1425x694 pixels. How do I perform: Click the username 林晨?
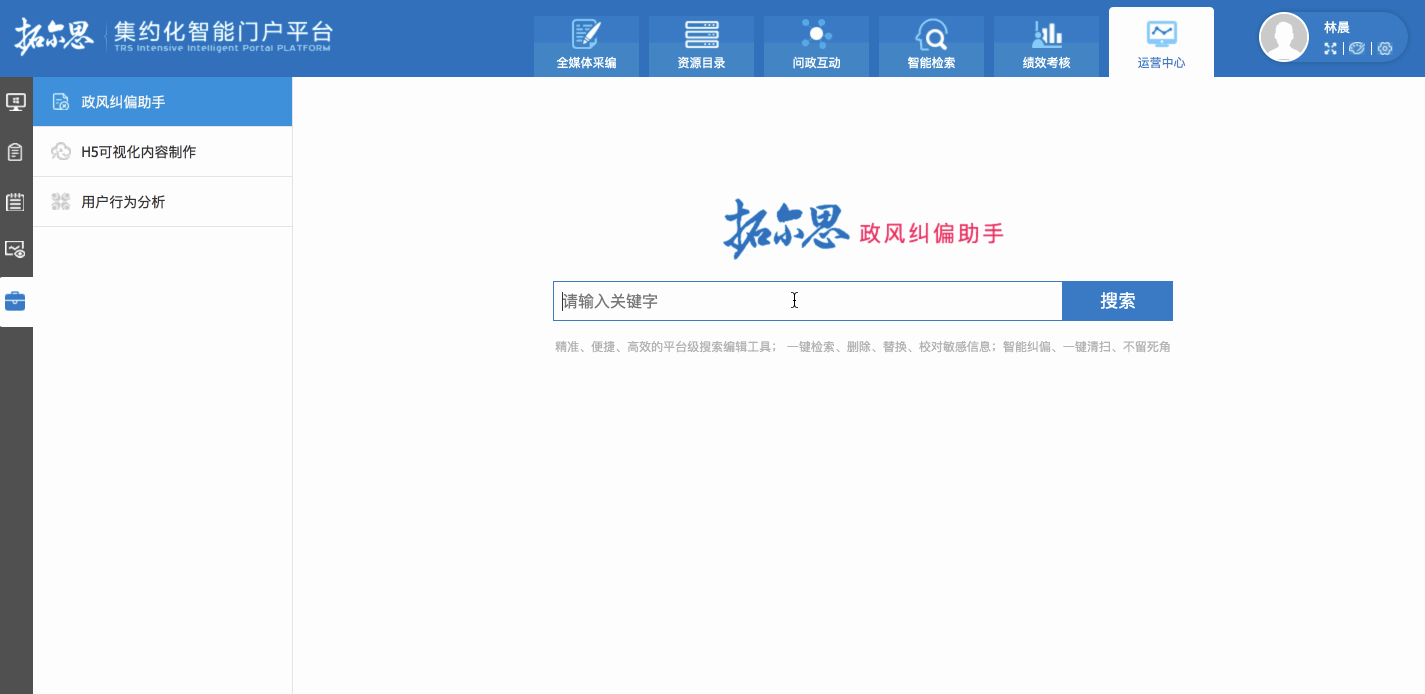[x=1337, y=27]
